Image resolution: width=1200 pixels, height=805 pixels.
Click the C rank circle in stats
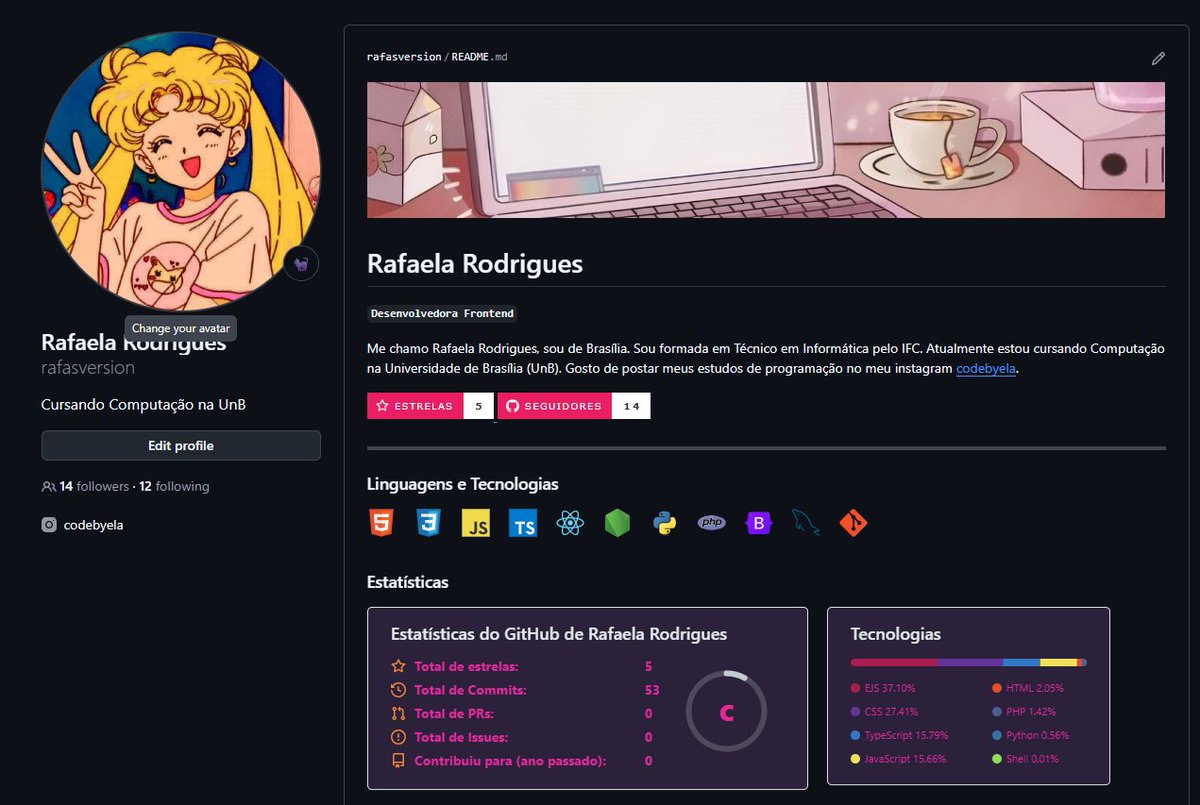(x=727, y=712)
